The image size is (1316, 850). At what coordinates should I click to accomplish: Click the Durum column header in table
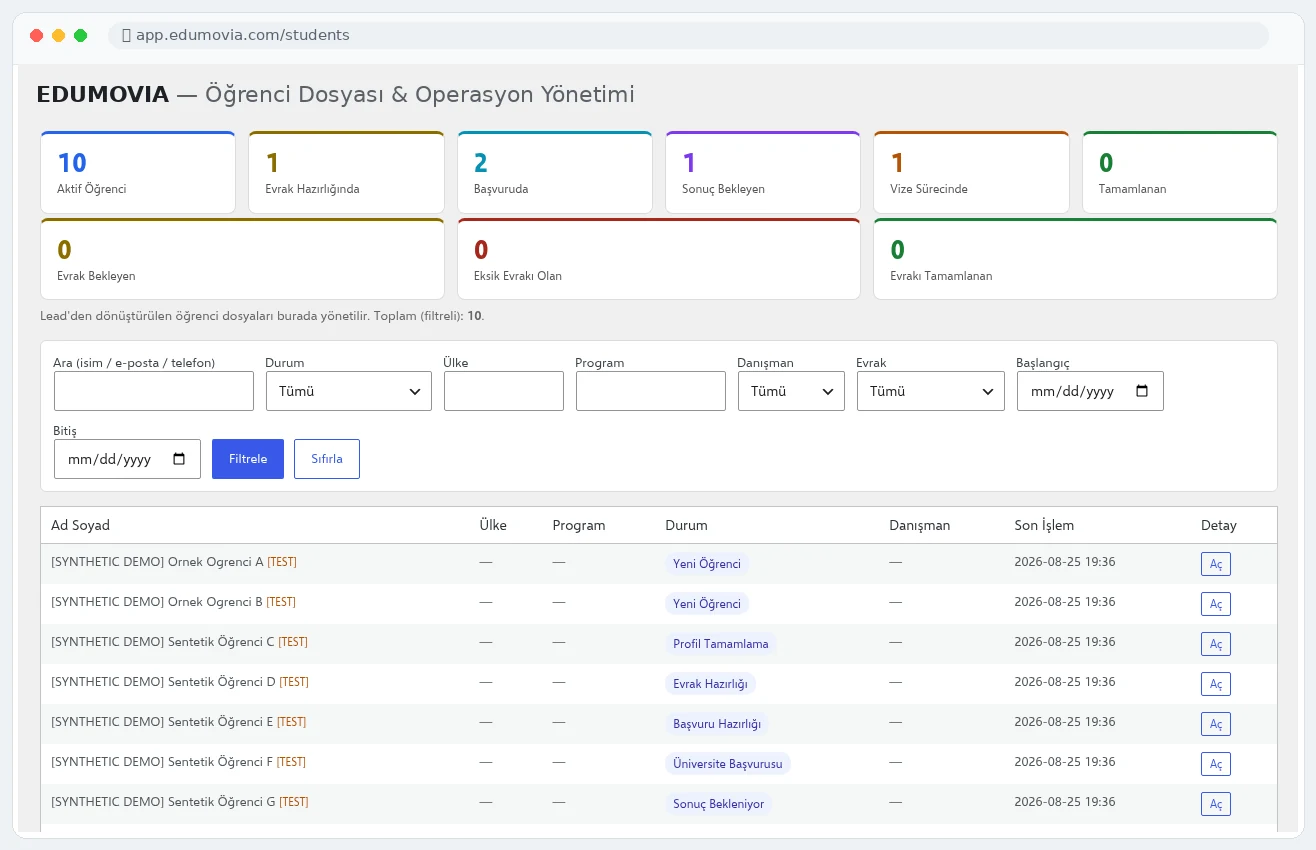pyautogui.click(x=686, y=525)
